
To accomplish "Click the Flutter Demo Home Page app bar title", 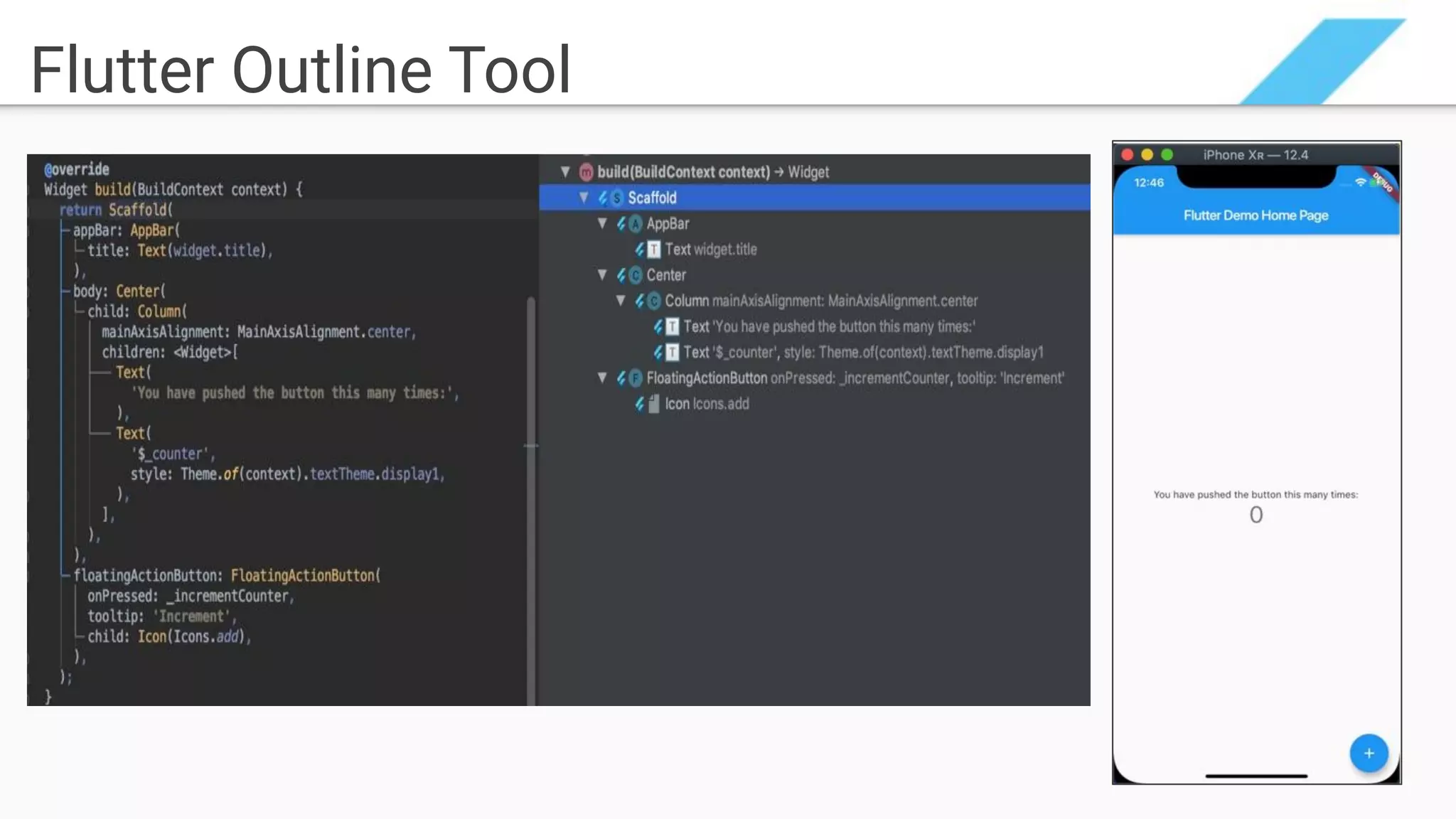I will click(x=1256, y=215).
